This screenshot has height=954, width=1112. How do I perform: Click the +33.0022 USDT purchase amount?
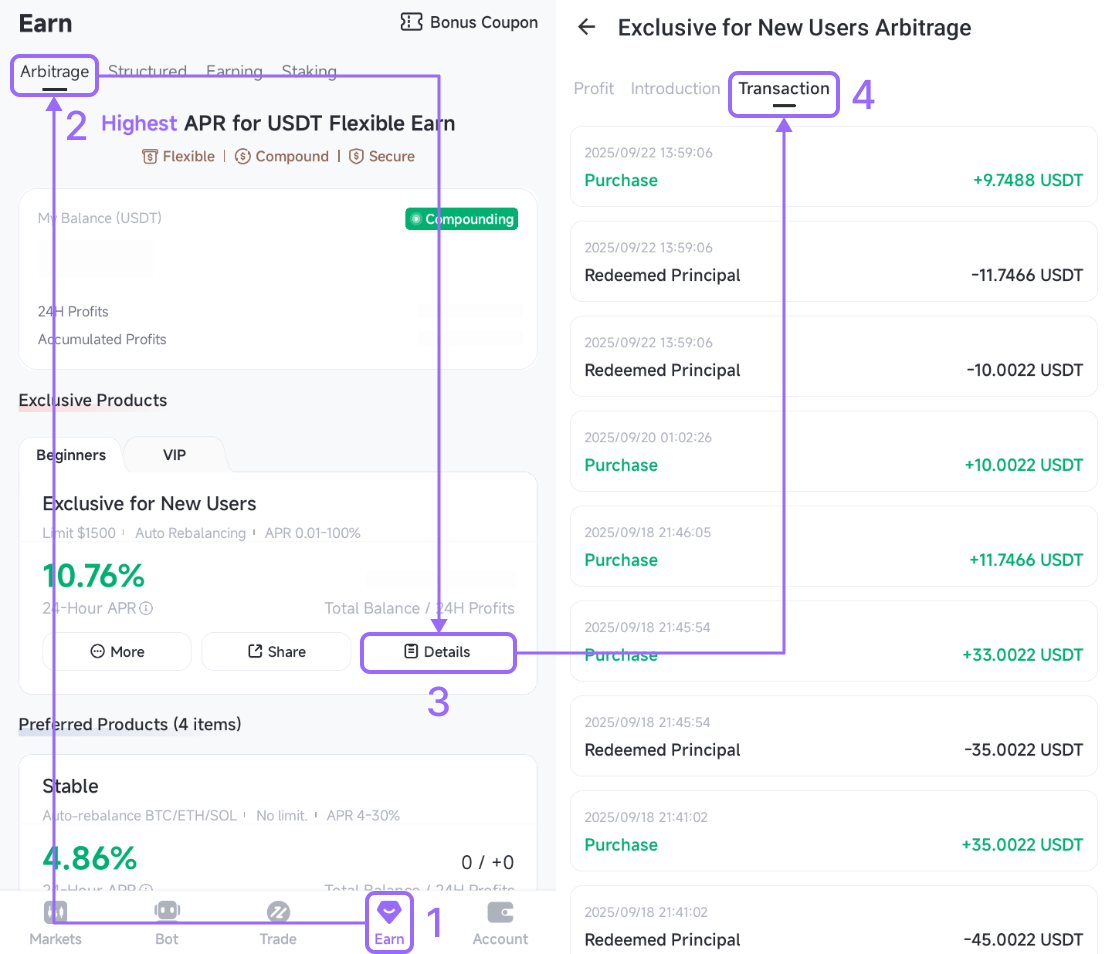click(x=1023, y=655)
